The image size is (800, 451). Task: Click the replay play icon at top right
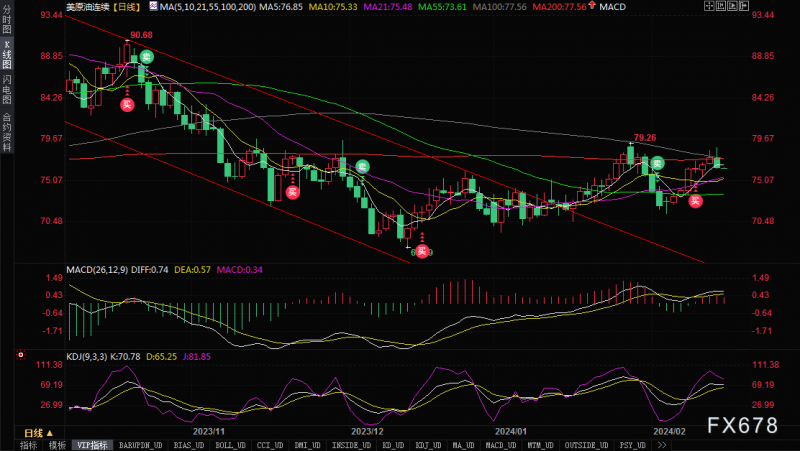click(733, 6)
